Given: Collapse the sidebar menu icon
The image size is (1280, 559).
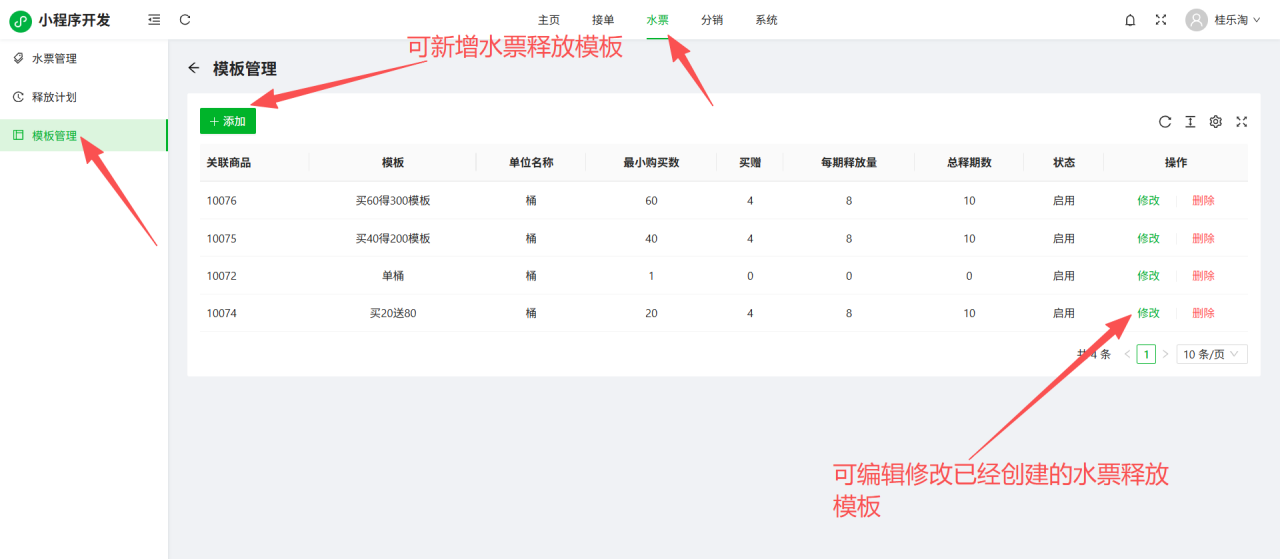Looking at the screenshot, I should pos(153,20).
